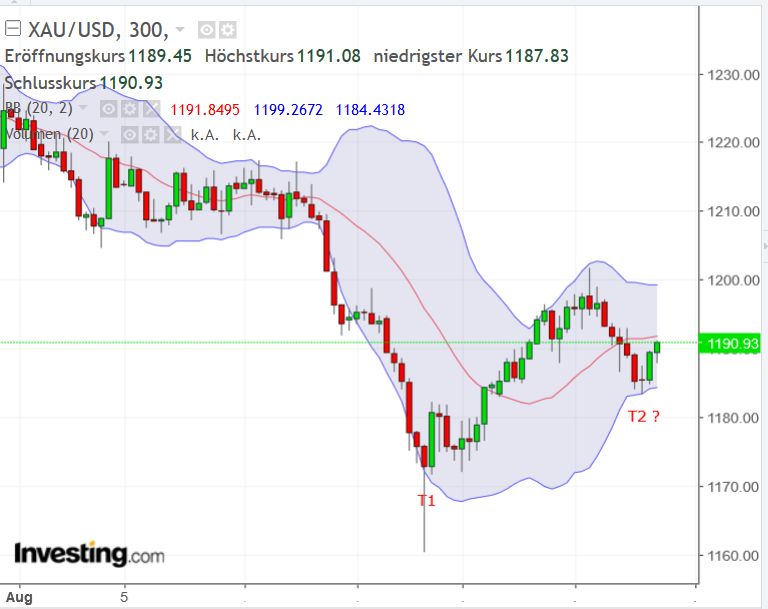Open the dropdown arrow next to XAU/USD 300
This screenshot has width=768, height=609.
tap(180, 29)
